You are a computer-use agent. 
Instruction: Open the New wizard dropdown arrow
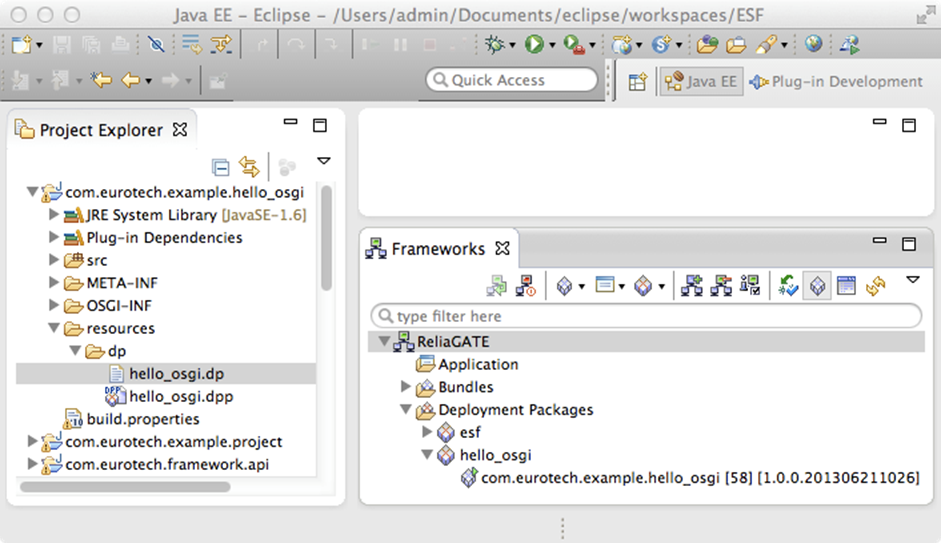pyautogui.click(x=40, y=45)
